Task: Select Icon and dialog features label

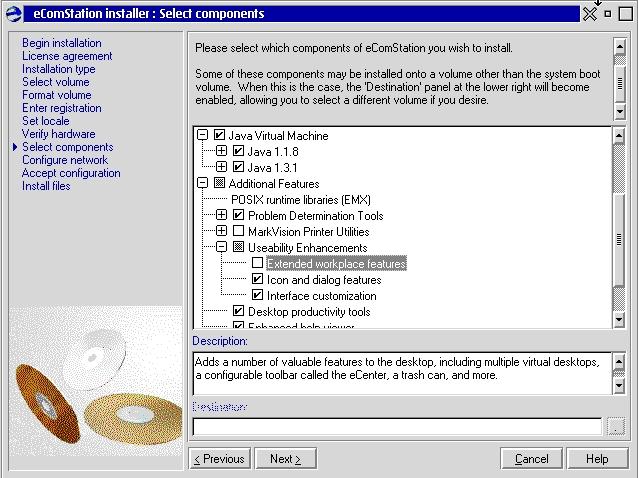Action: (x=324, y=280)
